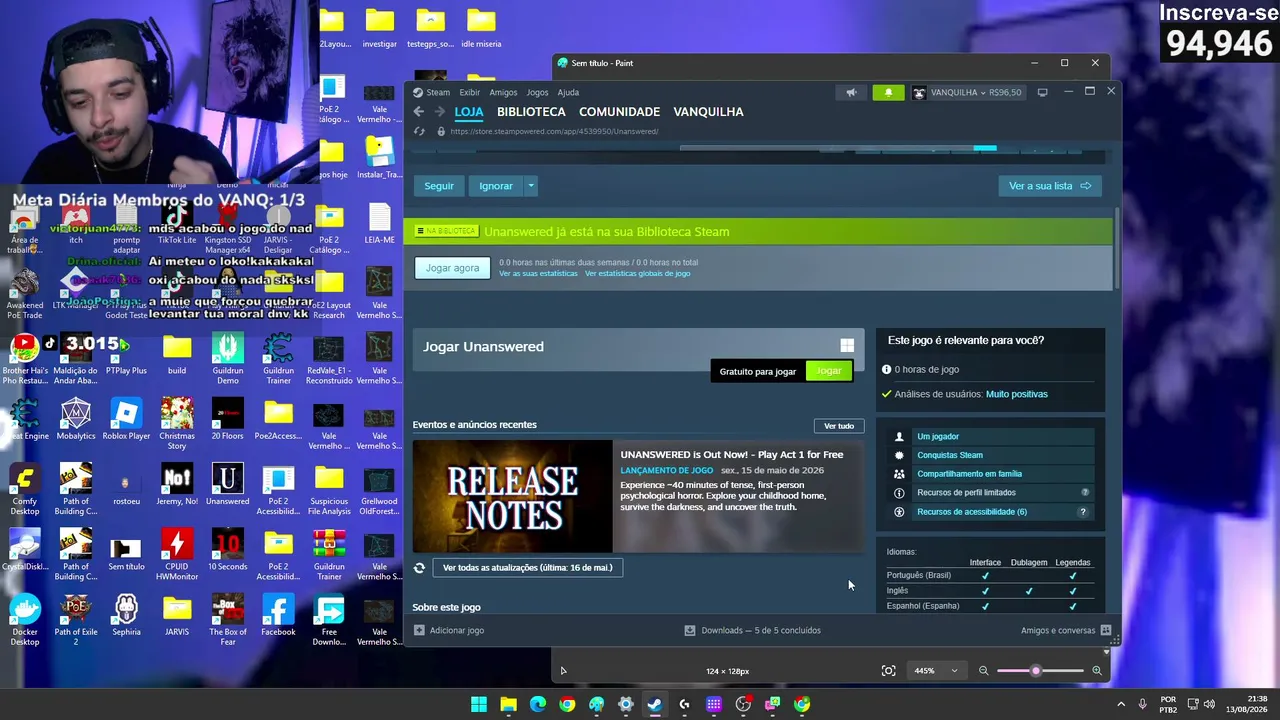Click Ver tudo events button
The width and height of the screenshot is (1280, 720).
point(839,426)
